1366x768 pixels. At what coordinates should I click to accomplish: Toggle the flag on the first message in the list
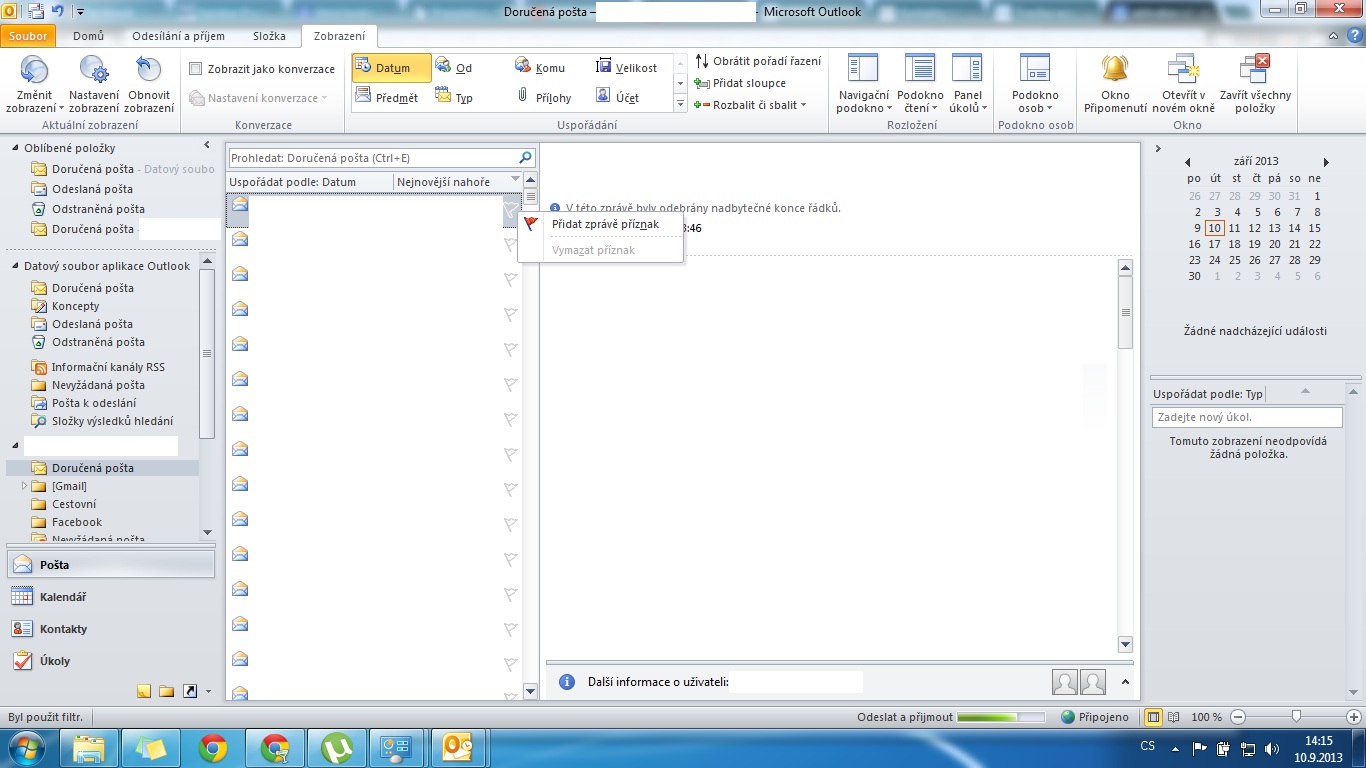click(x=510, y=210)
